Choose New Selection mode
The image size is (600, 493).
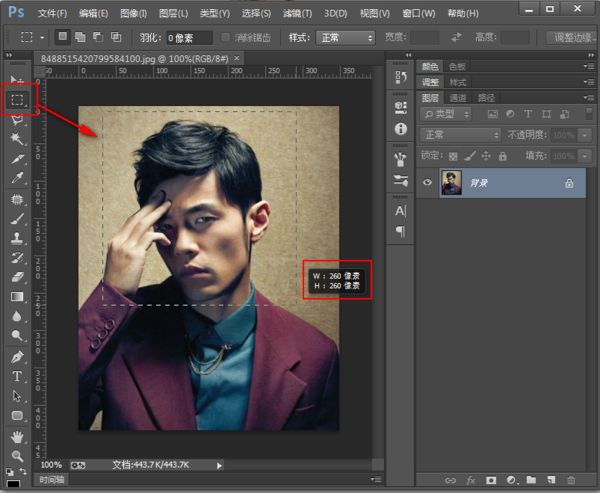62,37
